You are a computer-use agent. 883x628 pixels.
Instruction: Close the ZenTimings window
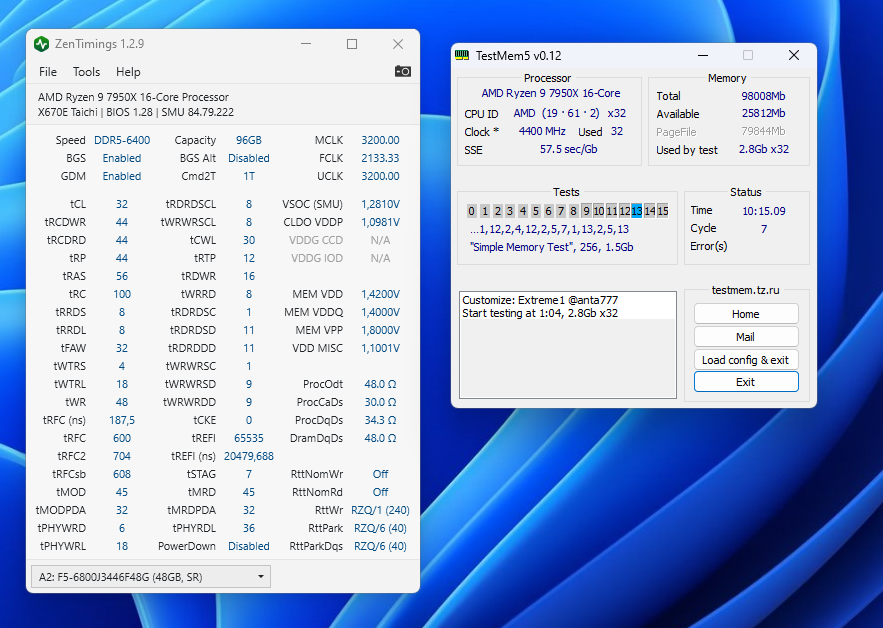pyautogui.click(x=398, y=44)
